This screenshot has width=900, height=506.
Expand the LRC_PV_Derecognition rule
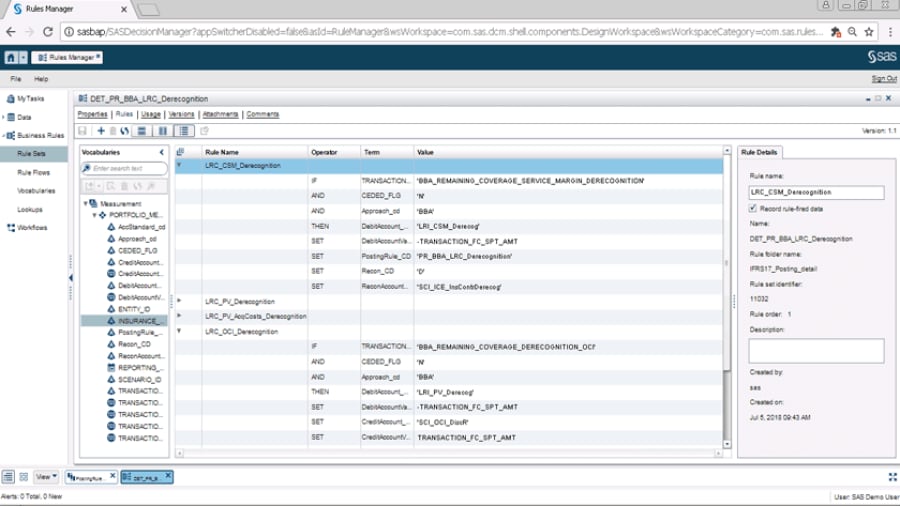(179, 301)
